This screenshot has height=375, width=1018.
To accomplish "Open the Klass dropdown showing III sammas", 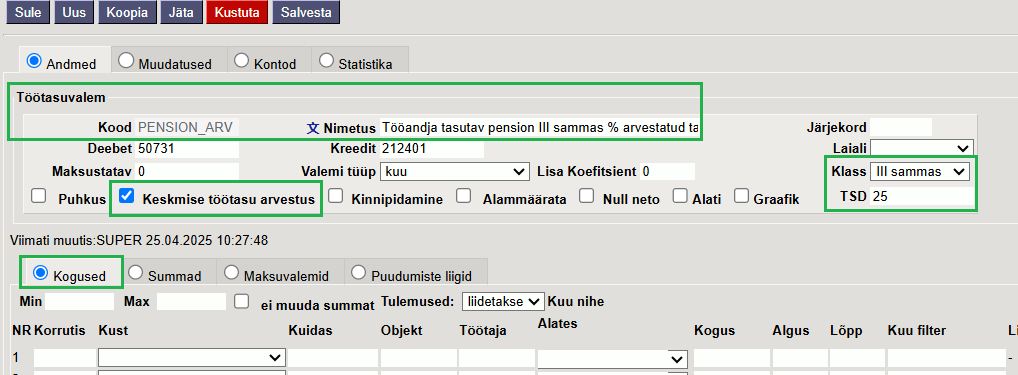I will pos(920,171).
